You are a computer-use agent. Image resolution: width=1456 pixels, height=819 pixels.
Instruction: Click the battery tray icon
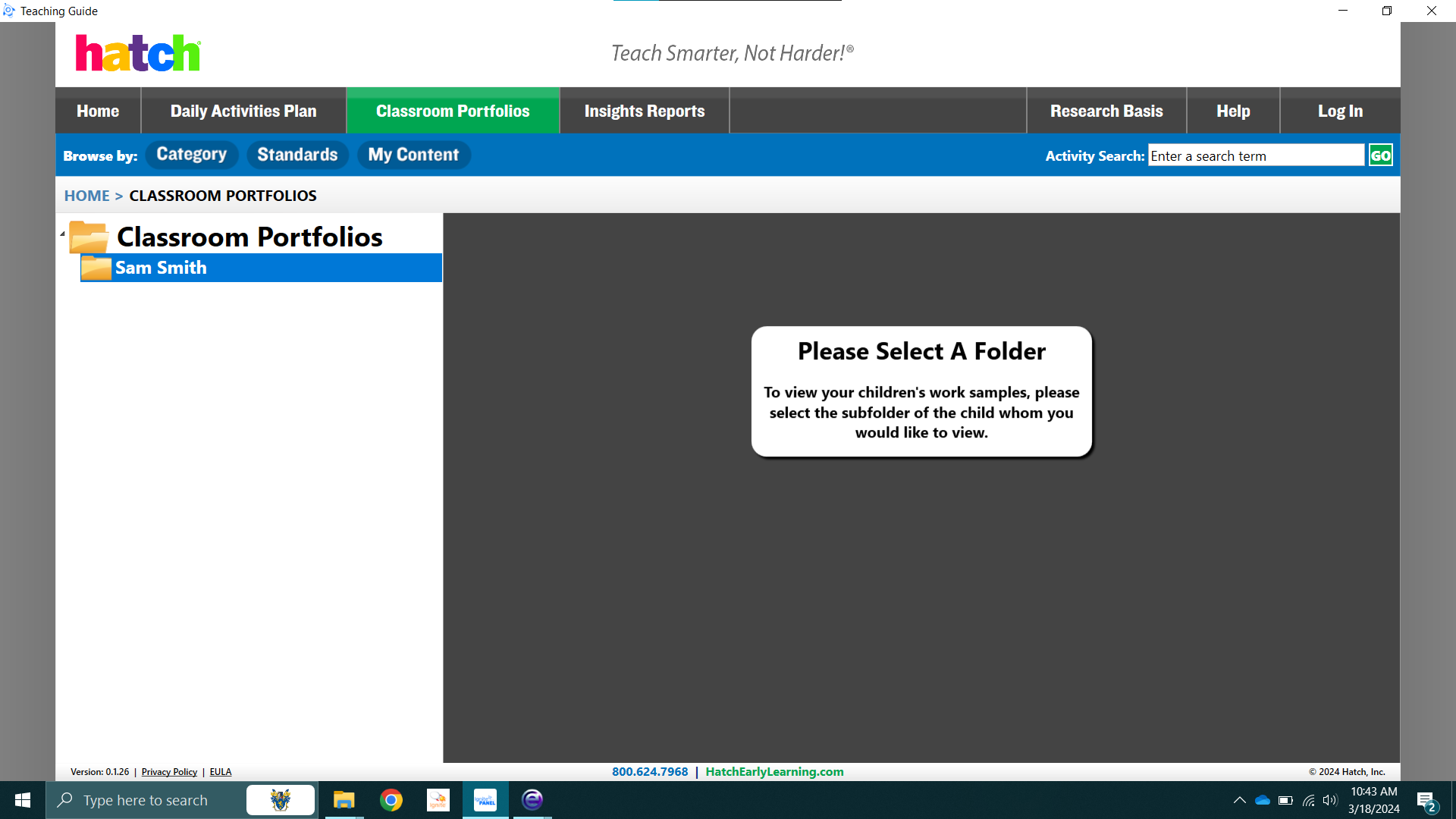coord(1285,800)
